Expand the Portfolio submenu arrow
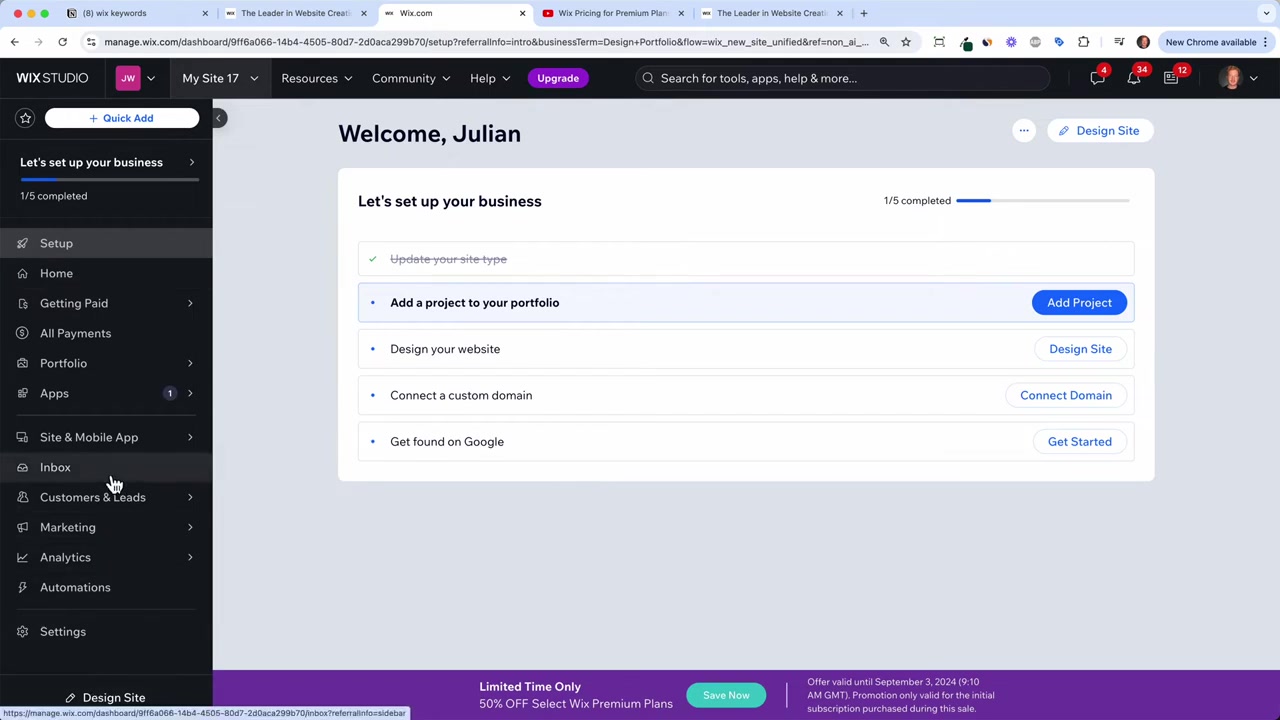Screen dimensions: 1280x720 190,363
